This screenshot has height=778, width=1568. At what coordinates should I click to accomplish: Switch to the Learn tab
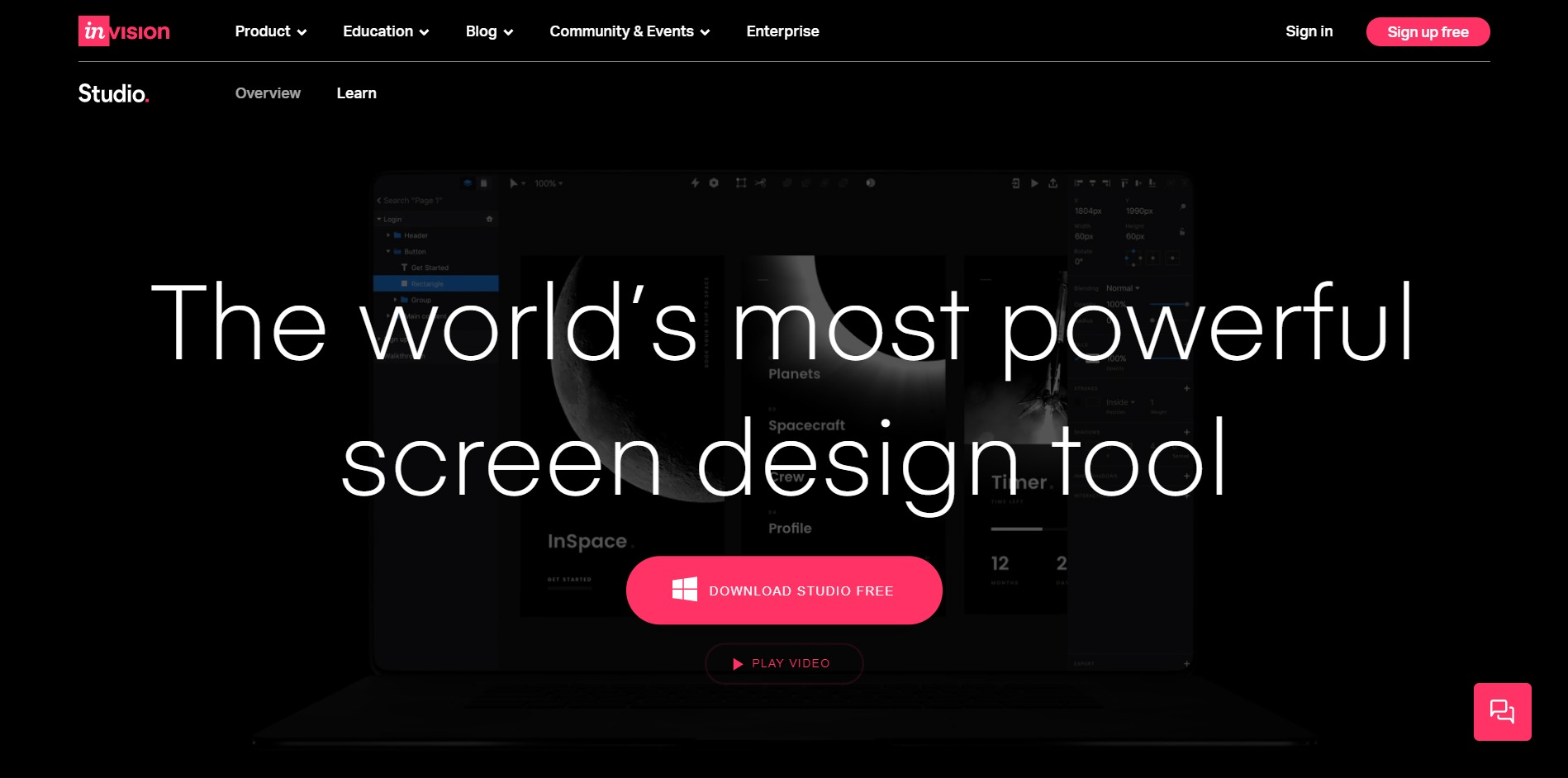click(x=356, y=93)
